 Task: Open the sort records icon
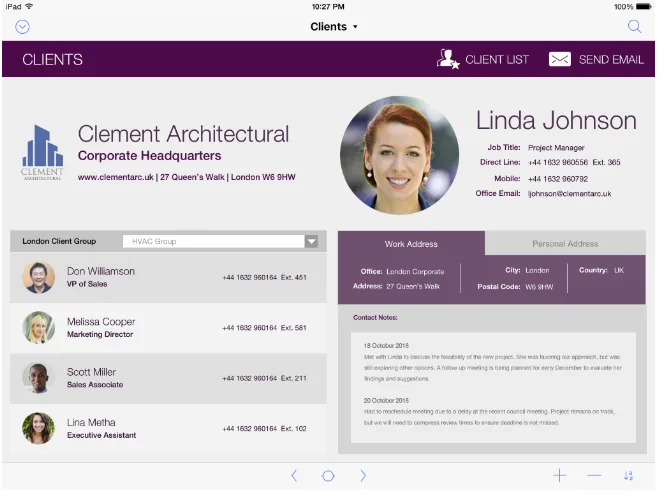point(628,475)
